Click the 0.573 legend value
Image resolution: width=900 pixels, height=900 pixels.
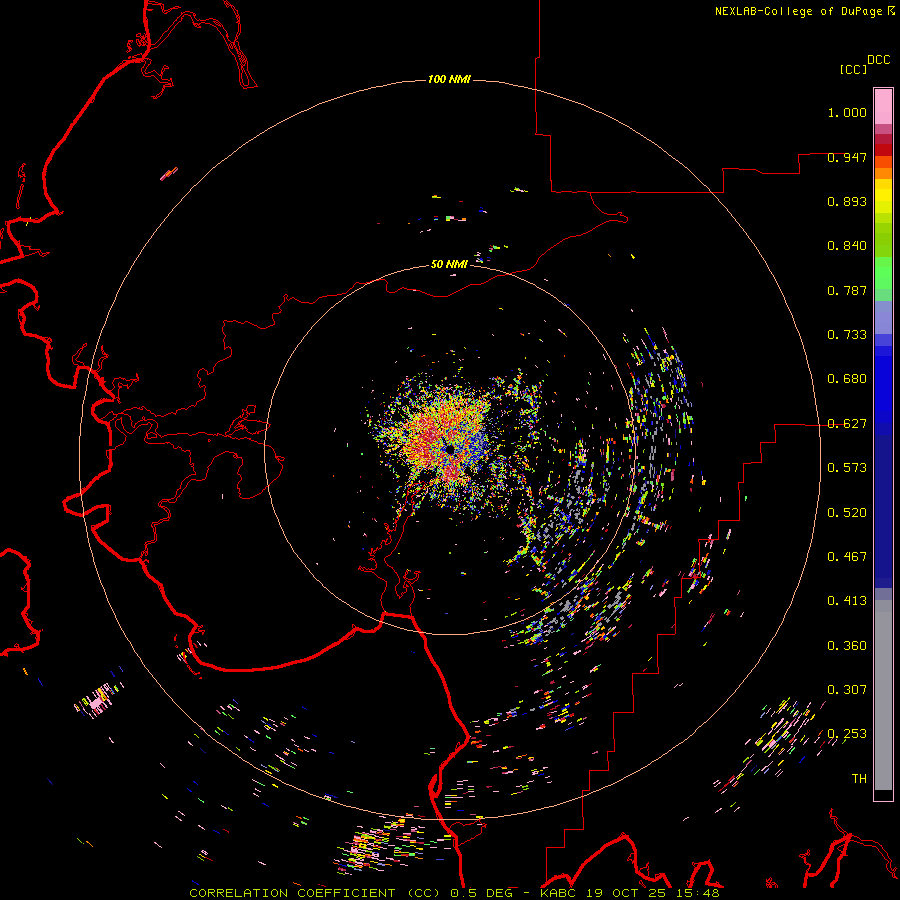847,468
